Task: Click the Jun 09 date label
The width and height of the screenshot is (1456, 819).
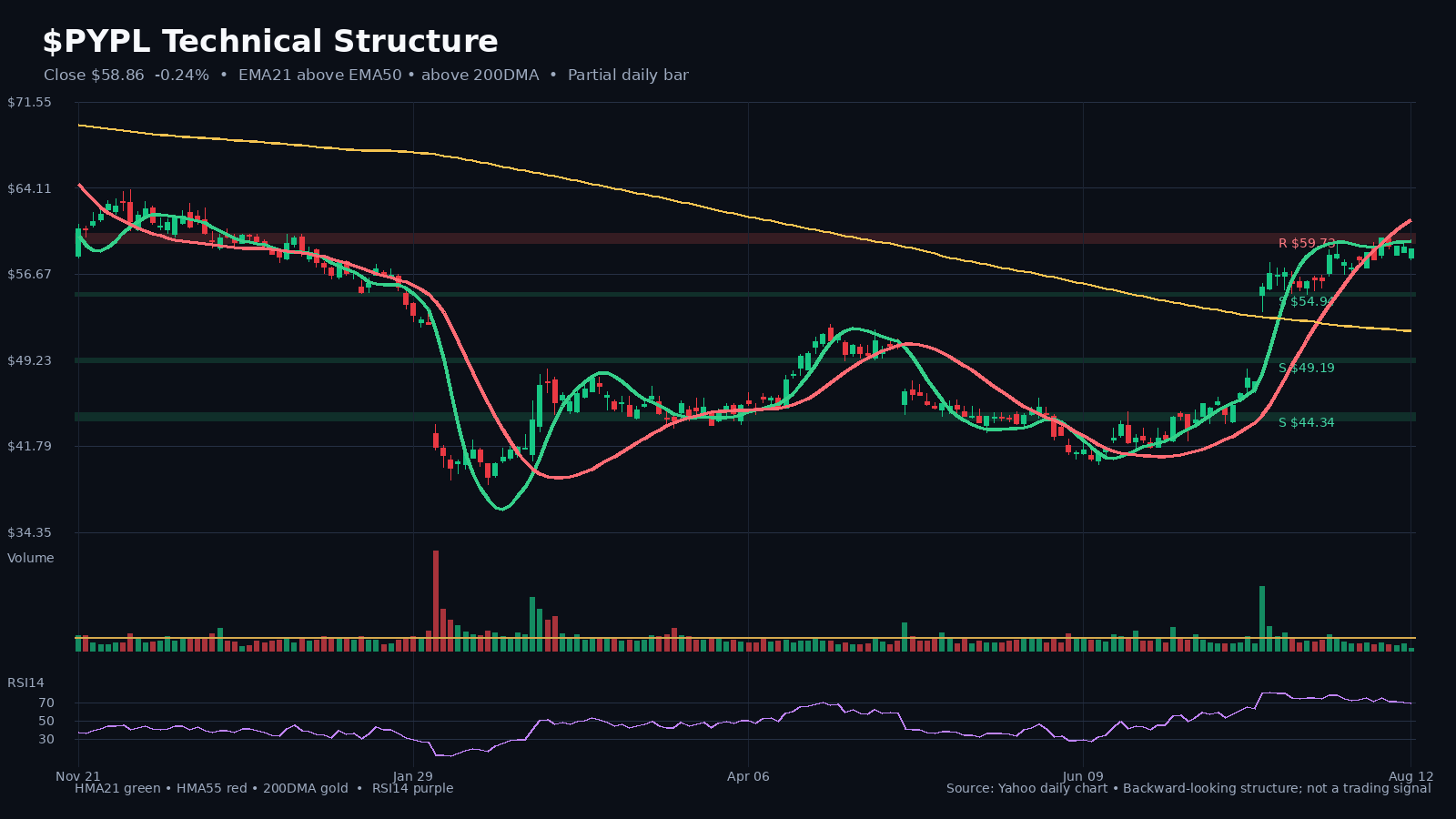Action: tap(1083, 776)
